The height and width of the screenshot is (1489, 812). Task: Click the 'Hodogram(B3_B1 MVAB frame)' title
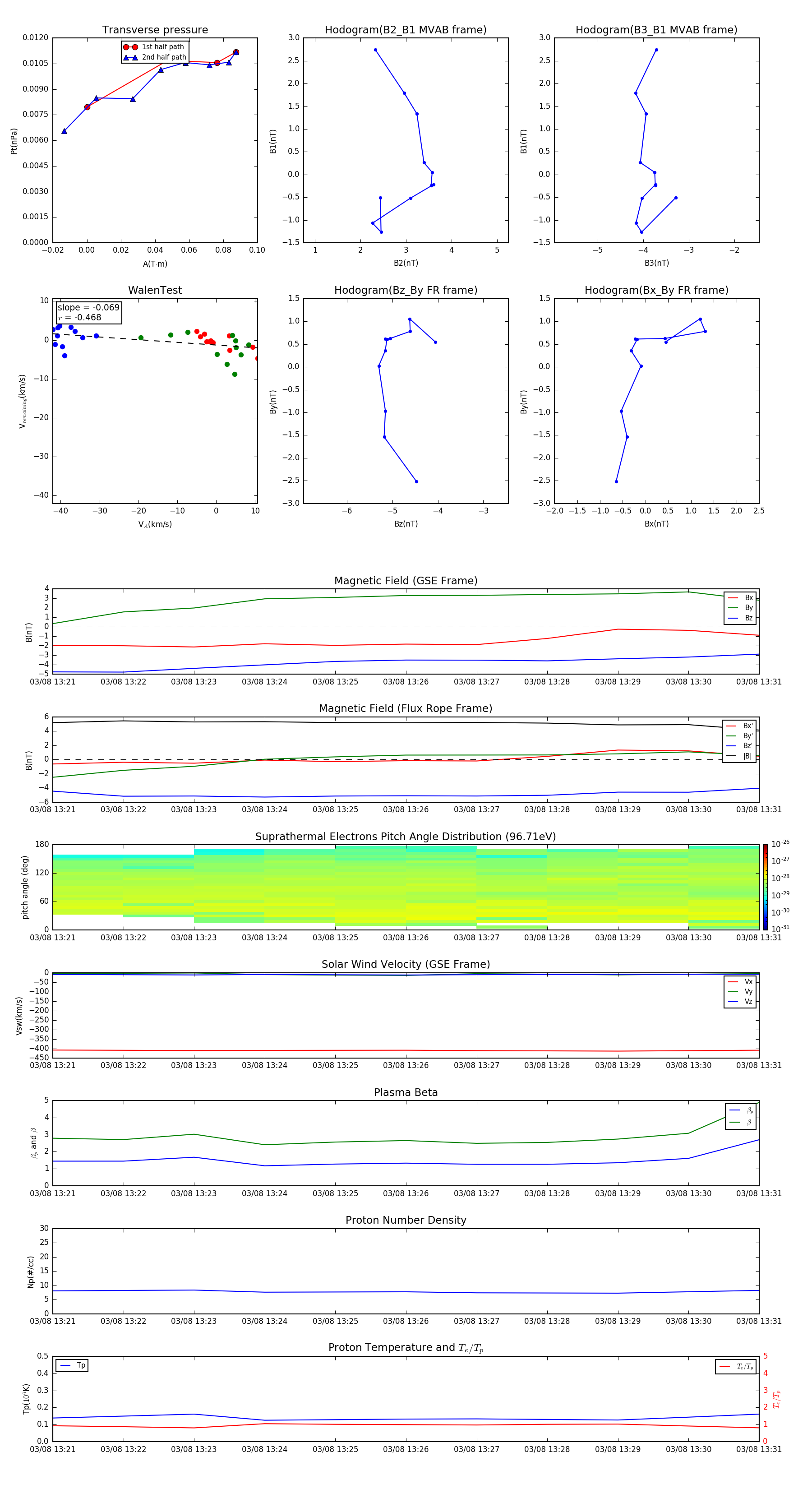[x=656, y=30]
